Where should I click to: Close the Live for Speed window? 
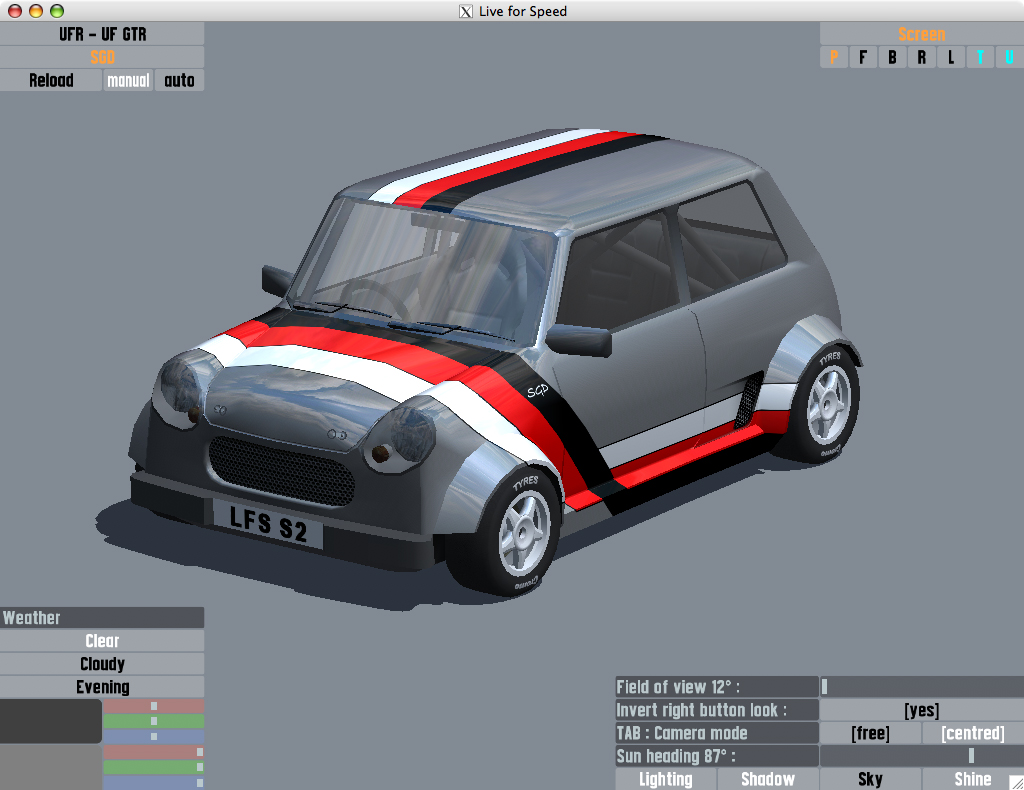pos(15,10)
